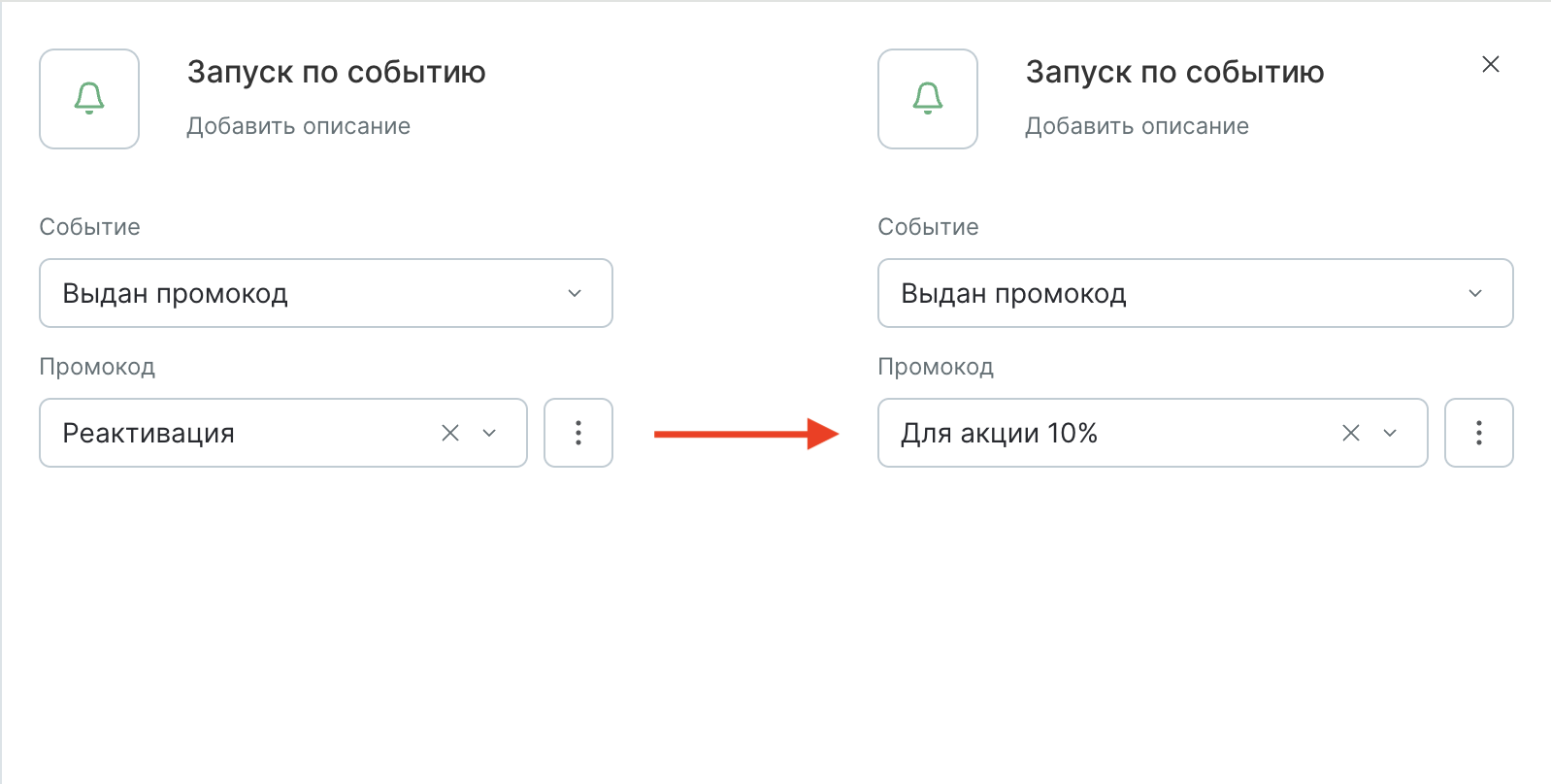Clear the Реактивация promo code selection
The width and height of the screenshot is (1551, 784).
450,433
